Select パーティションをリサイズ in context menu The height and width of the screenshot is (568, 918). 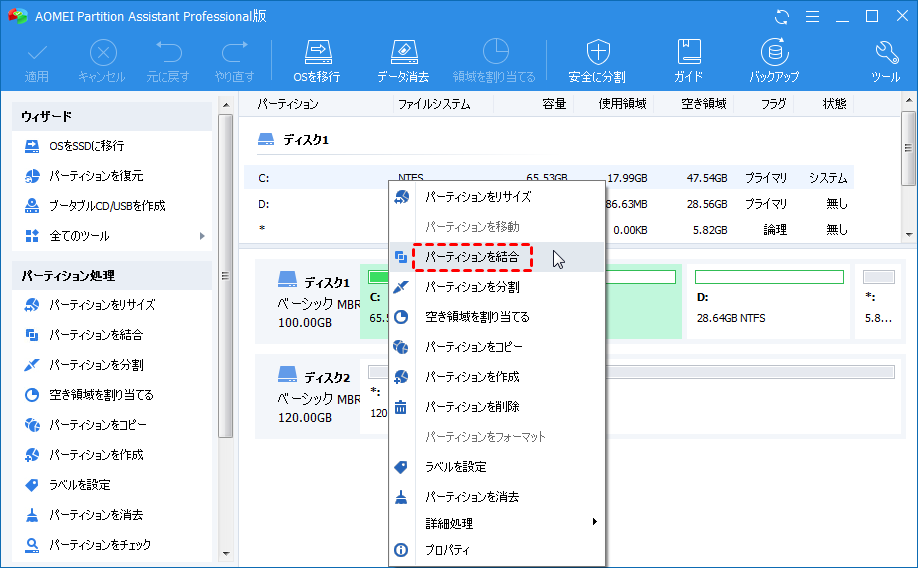coord(497,197)
